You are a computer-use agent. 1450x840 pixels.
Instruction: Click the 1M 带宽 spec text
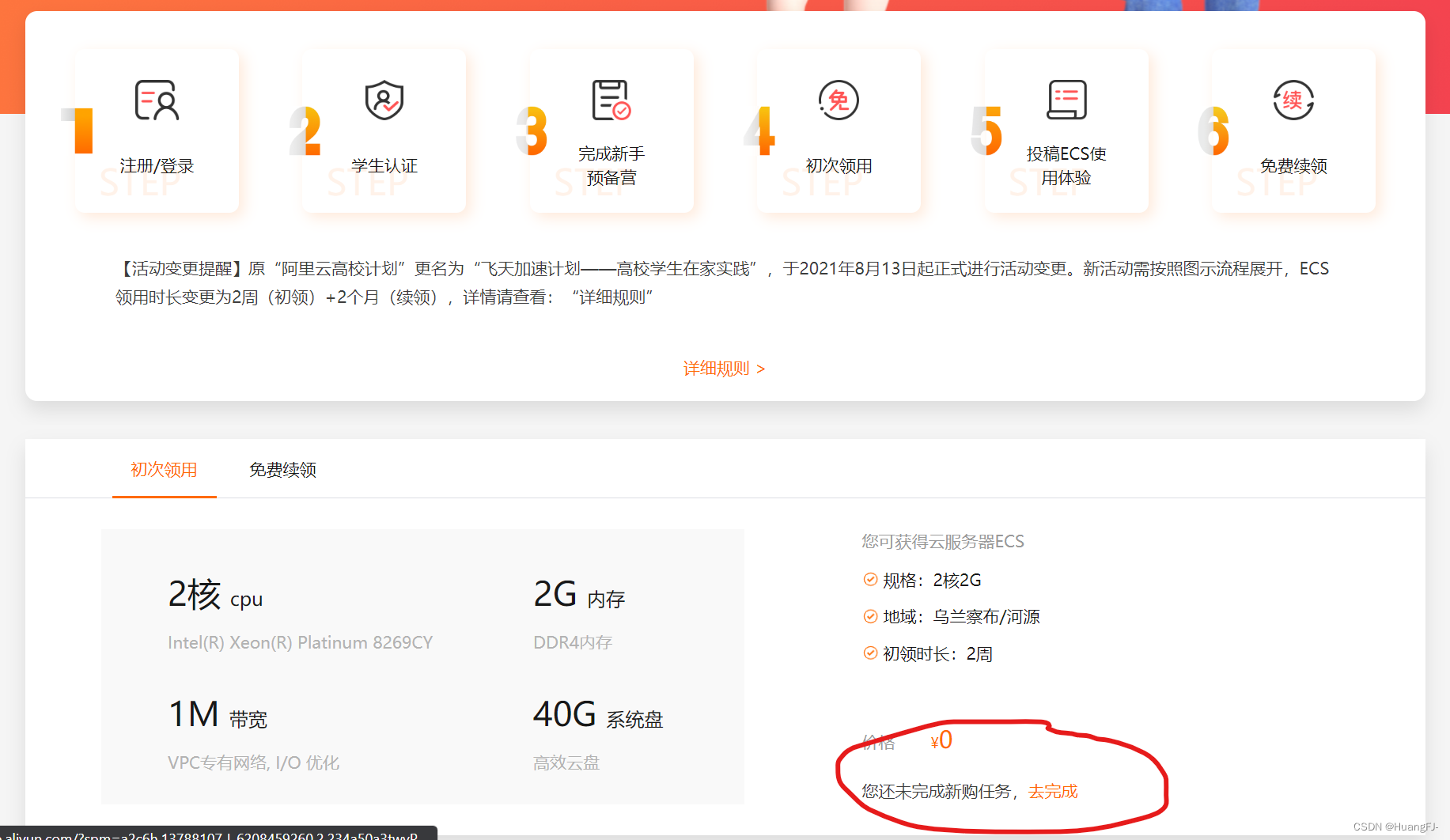click(218, 715)
